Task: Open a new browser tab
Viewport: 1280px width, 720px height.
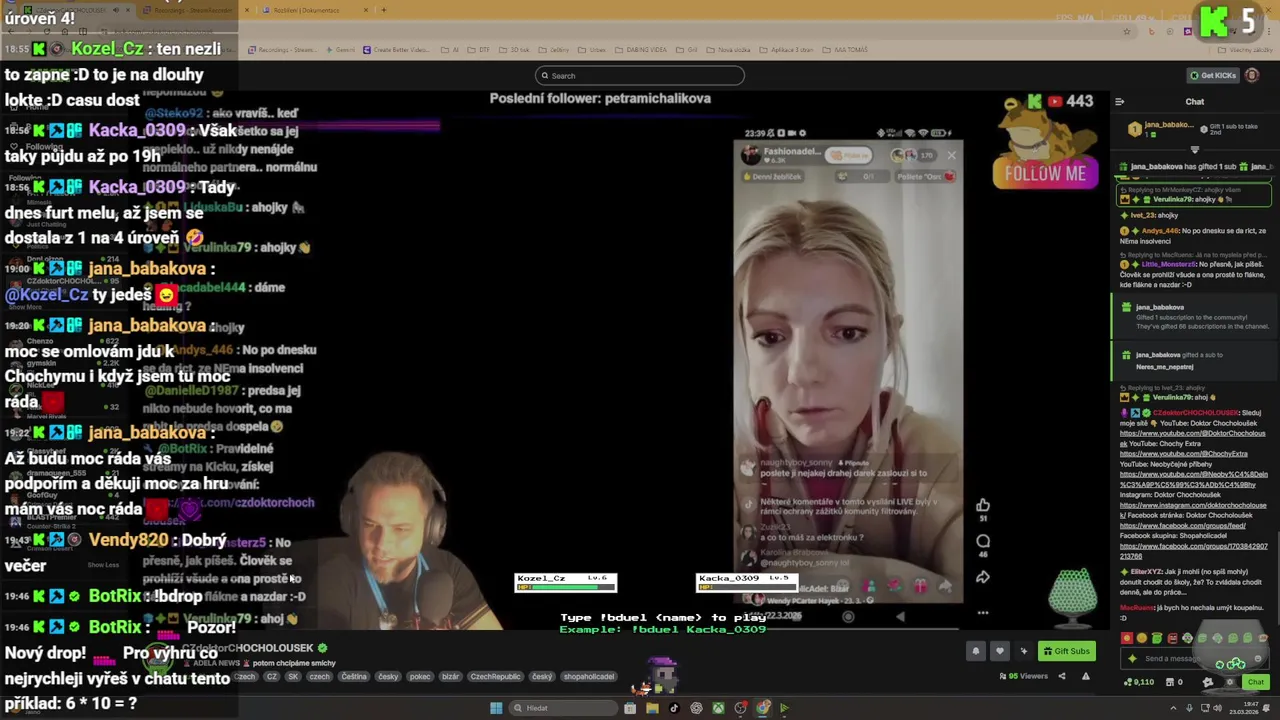Action: 384,10
